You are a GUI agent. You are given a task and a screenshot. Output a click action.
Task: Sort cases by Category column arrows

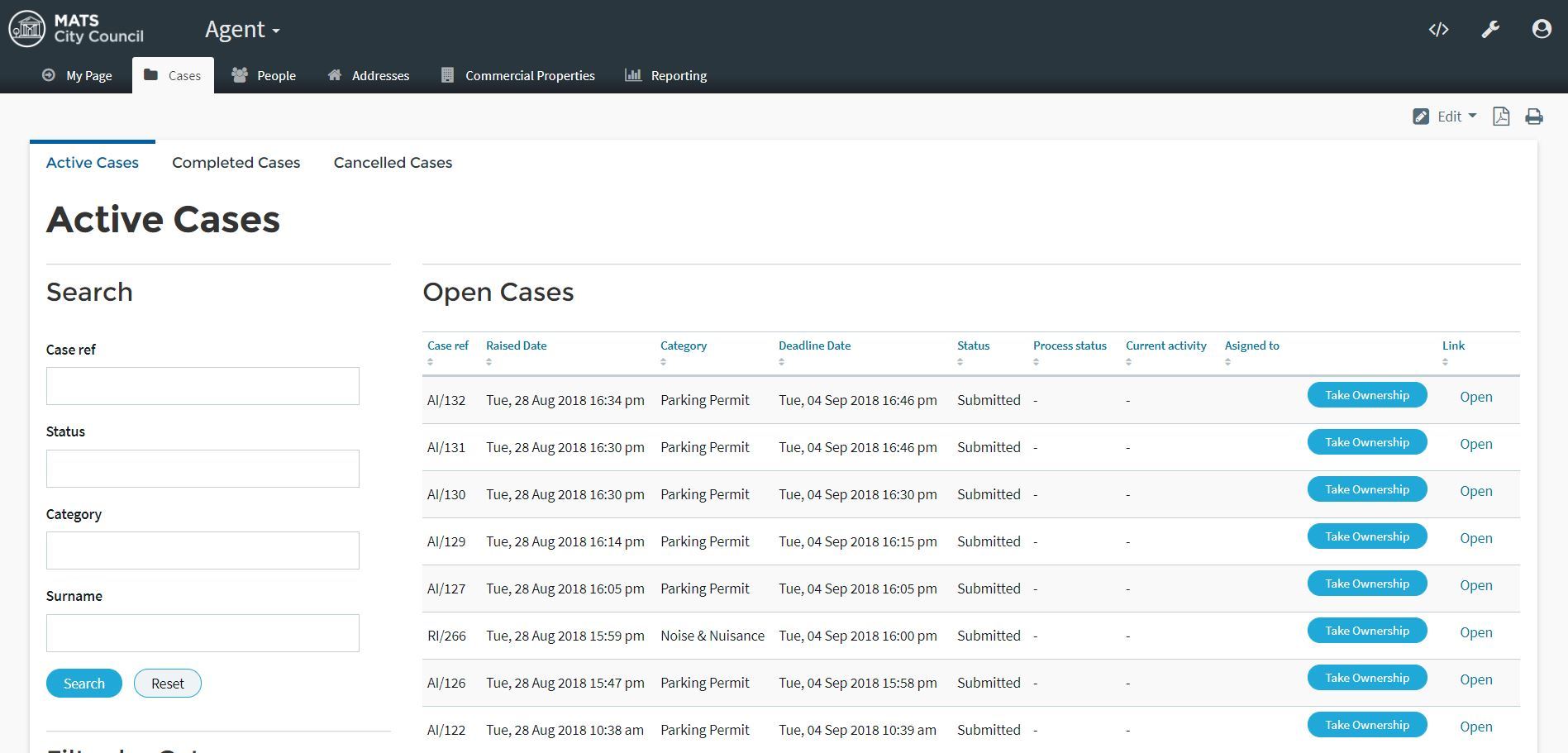tap(663, 362)
